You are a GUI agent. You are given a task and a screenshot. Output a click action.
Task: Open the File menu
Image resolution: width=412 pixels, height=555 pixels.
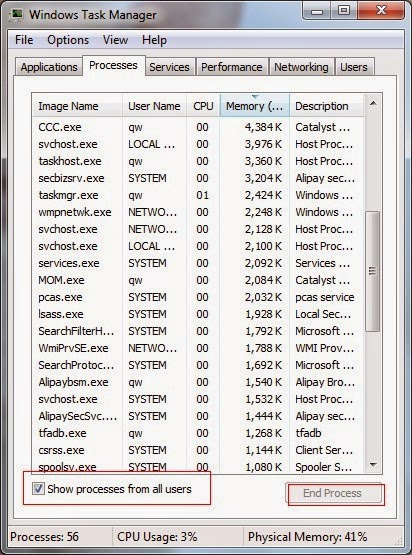click(x=24, y=40)
